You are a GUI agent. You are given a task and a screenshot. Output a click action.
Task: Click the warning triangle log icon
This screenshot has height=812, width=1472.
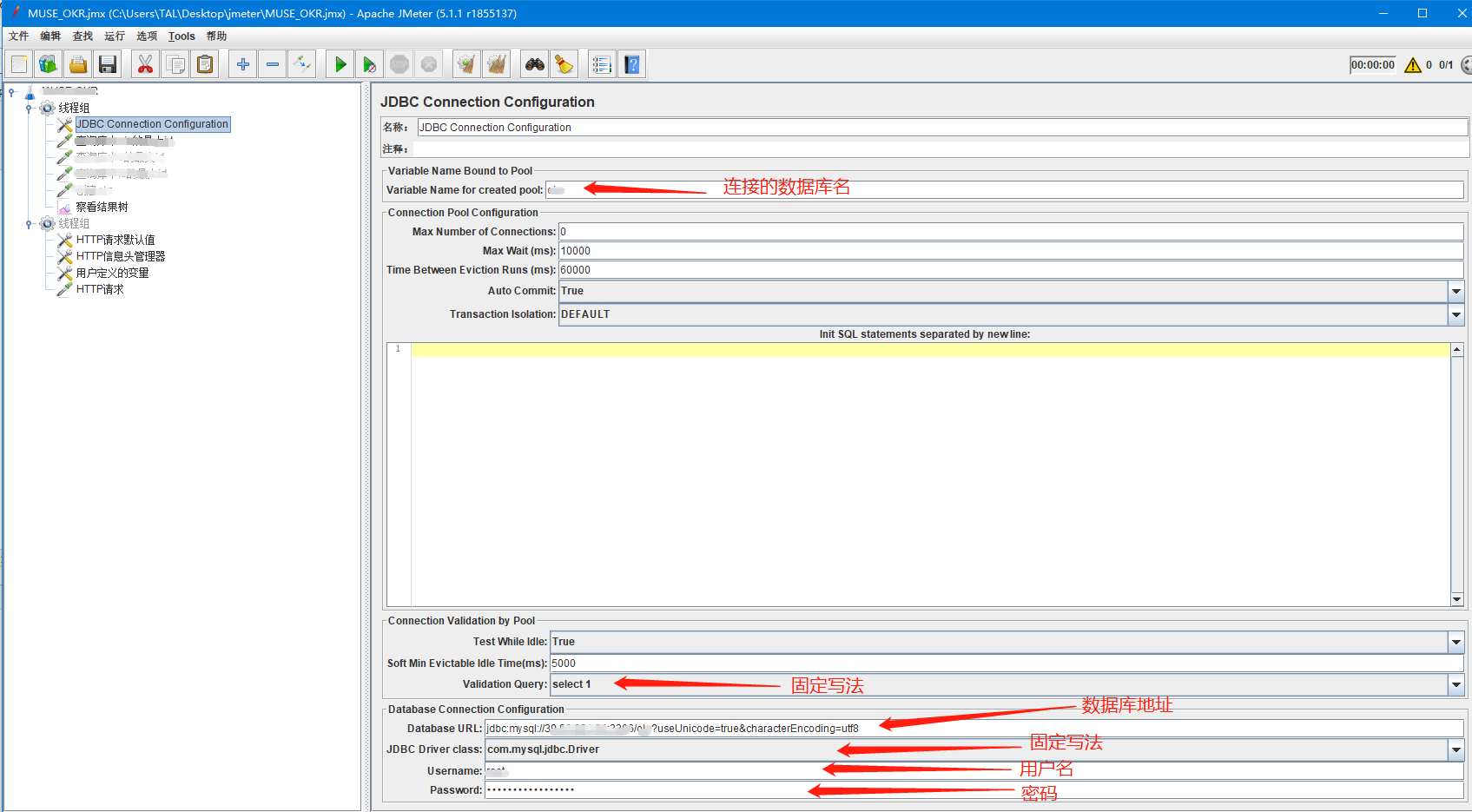(x=1413, y=65)
